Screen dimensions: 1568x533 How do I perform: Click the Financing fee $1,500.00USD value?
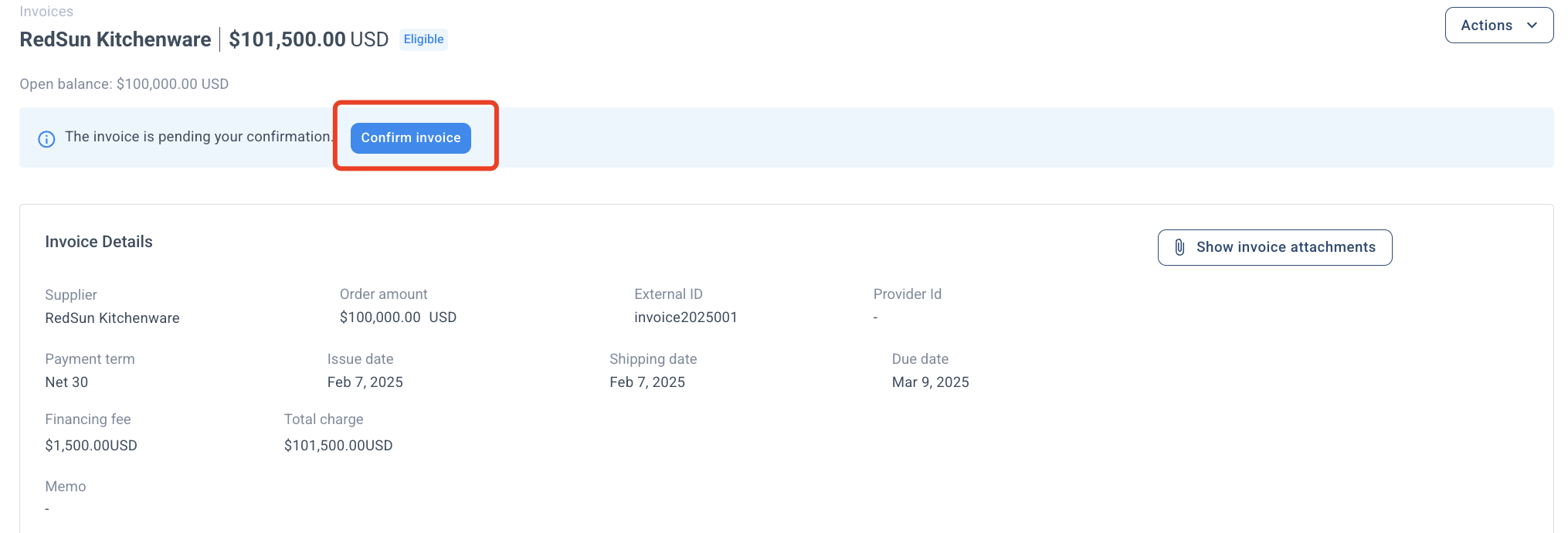(x=91, y=446)
